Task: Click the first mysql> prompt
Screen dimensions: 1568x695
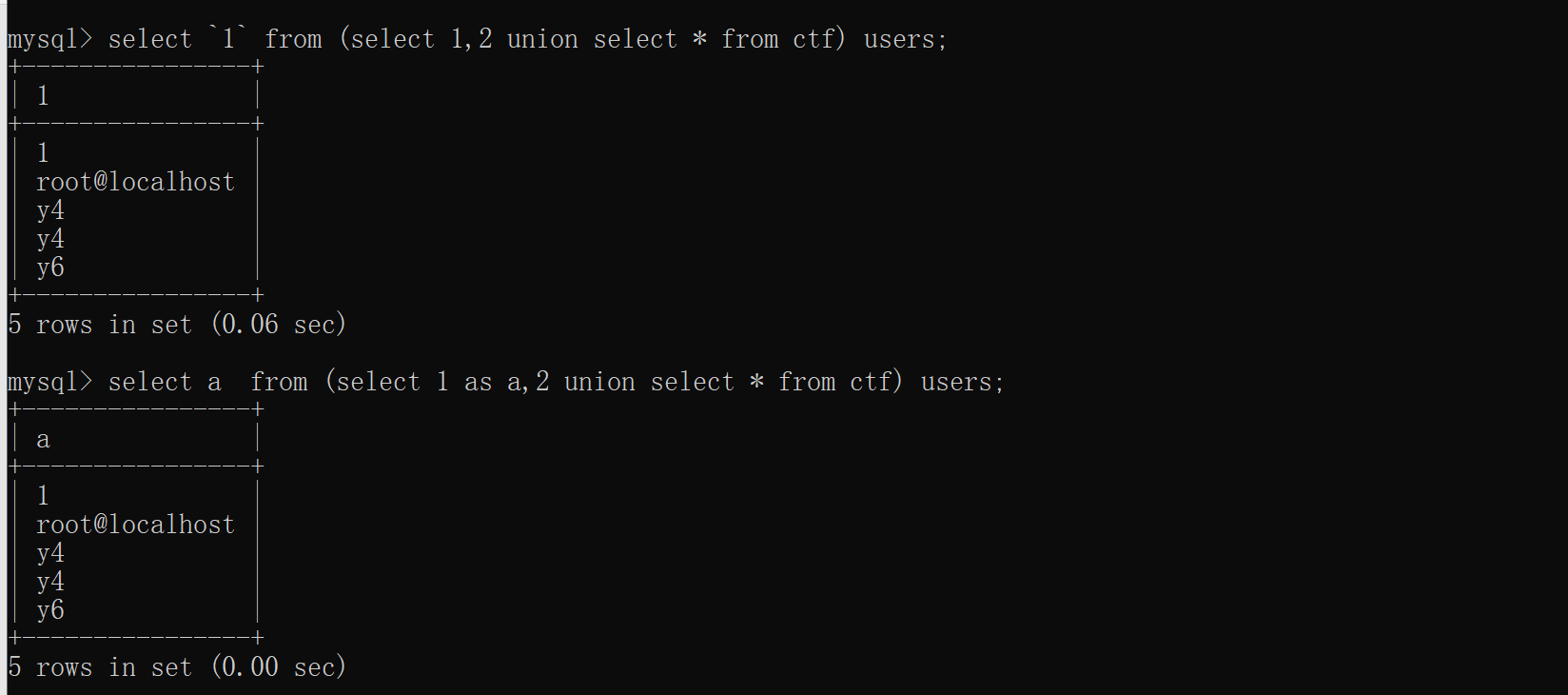Action: (x=49, y=39)
